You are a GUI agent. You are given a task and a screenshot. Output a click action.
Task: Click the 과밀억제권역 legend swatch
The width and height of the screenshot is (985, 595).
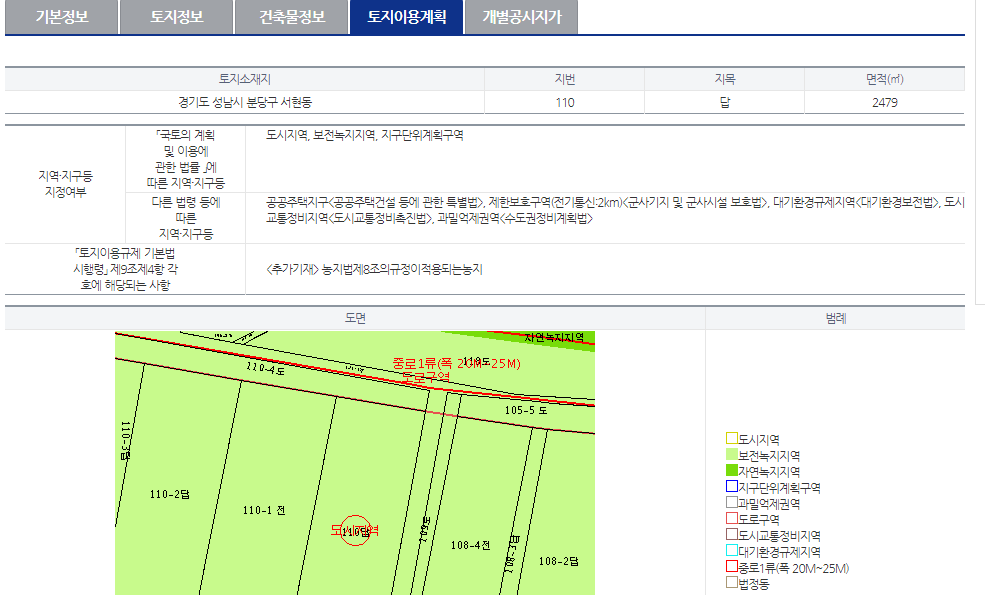coord(731,502)
